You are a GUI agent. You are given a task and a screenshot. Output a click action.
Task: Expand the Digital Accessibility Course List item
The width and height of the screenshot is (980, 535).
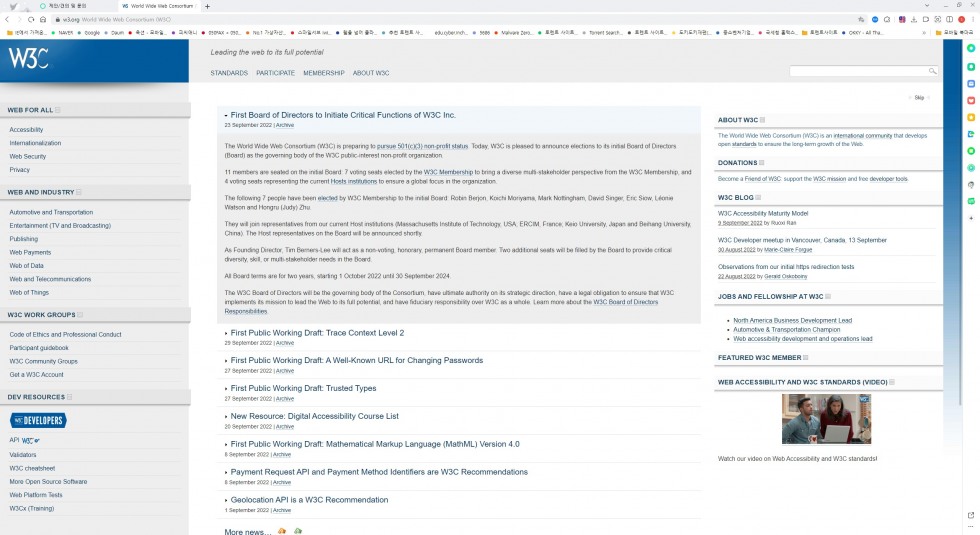(x=226, y=416)
